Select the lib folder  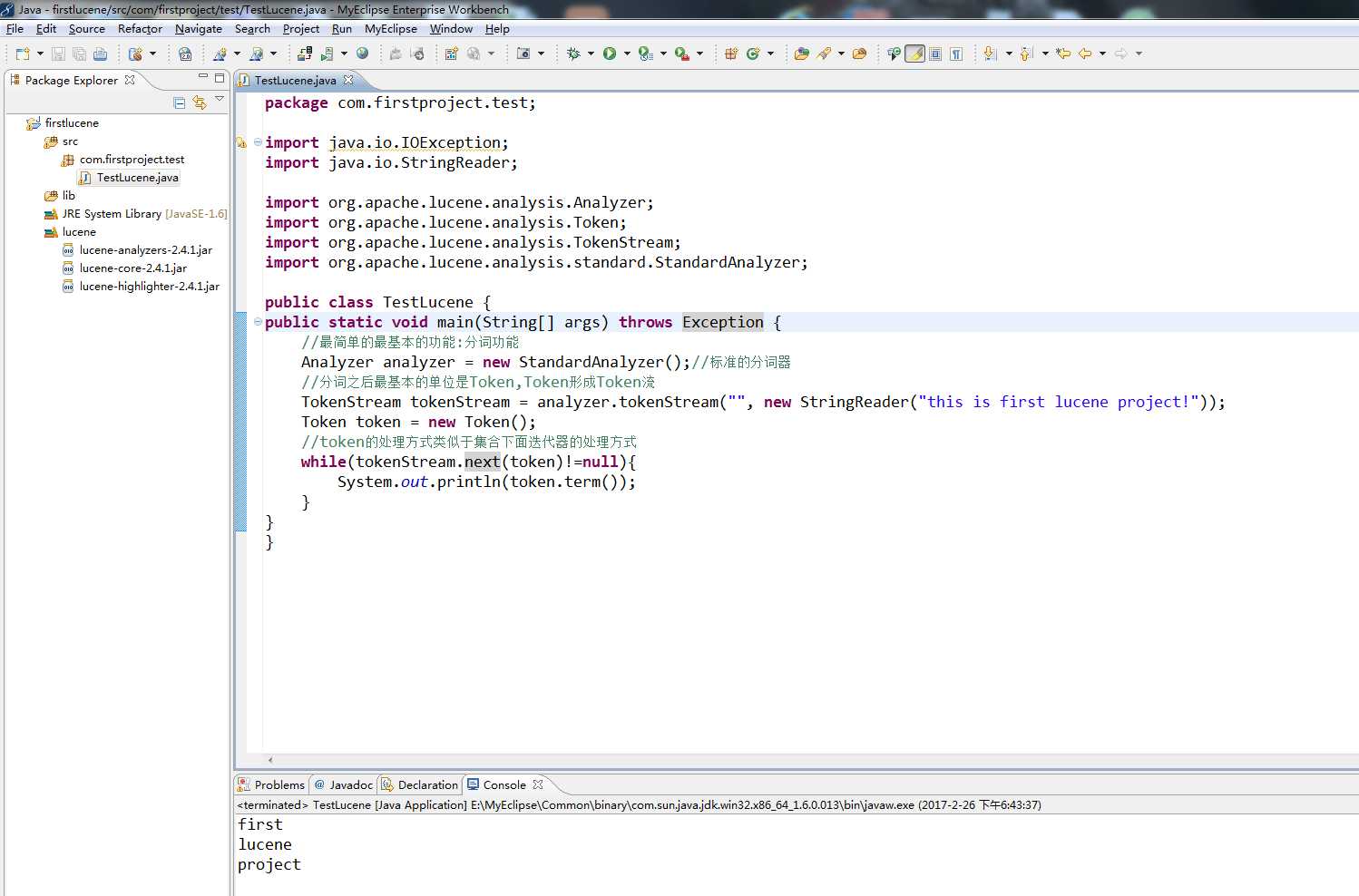pos(68,196)
